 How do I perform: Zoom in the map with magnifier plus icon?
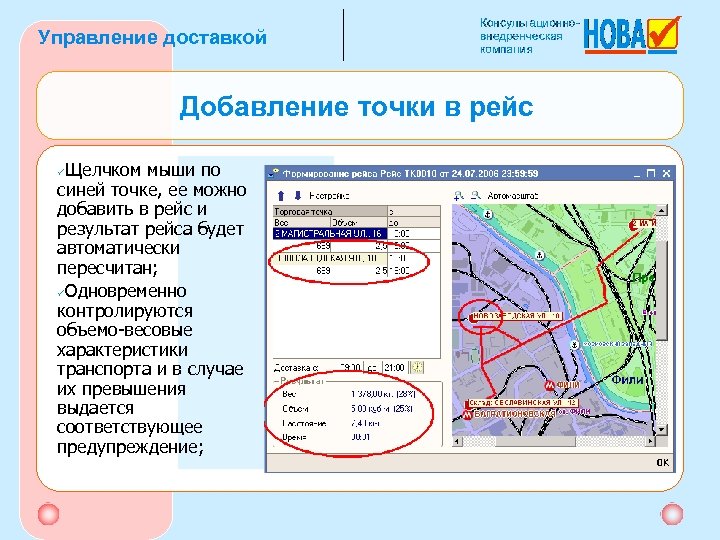[x=458, y=196]
